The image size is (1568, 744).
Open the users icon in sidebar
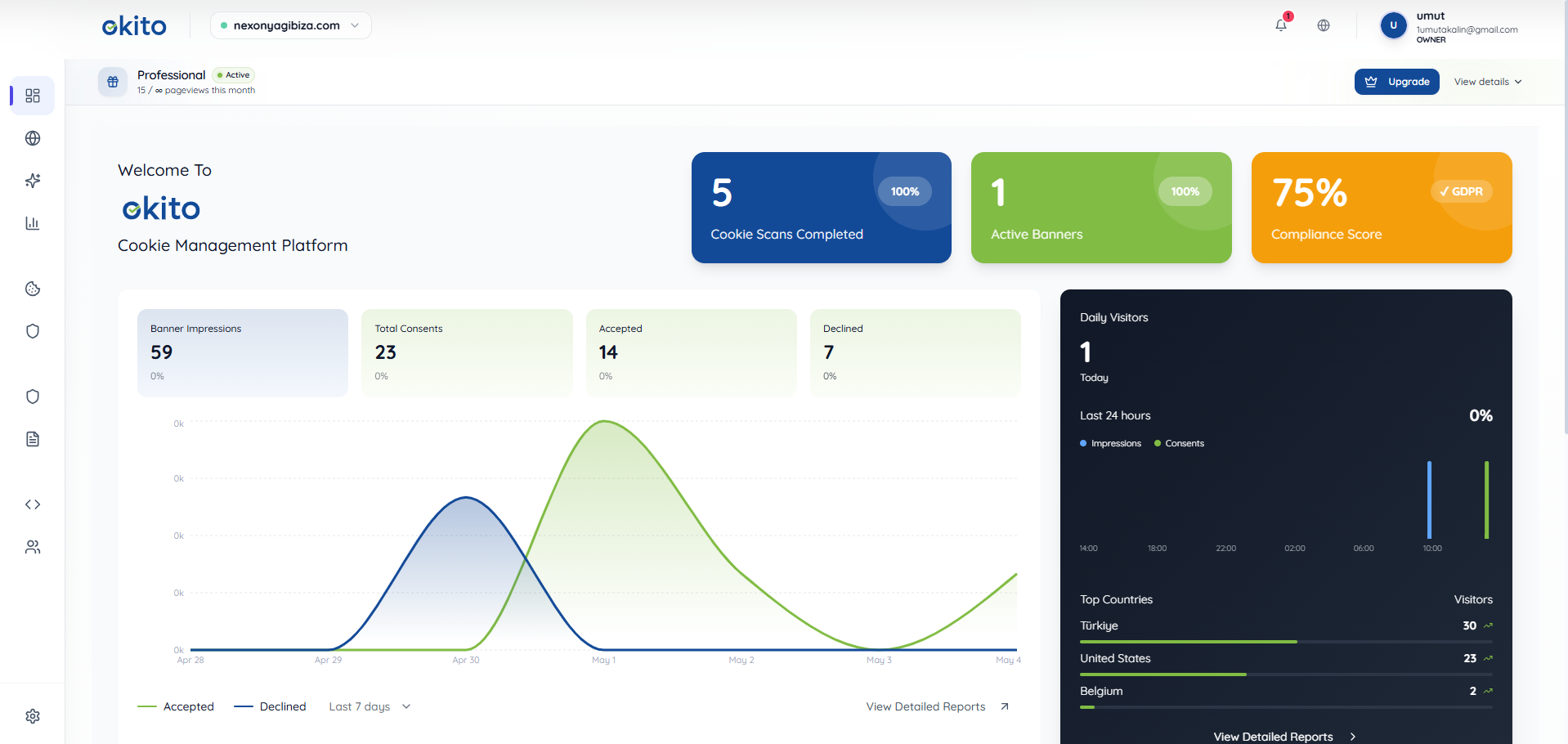[33, 547]
